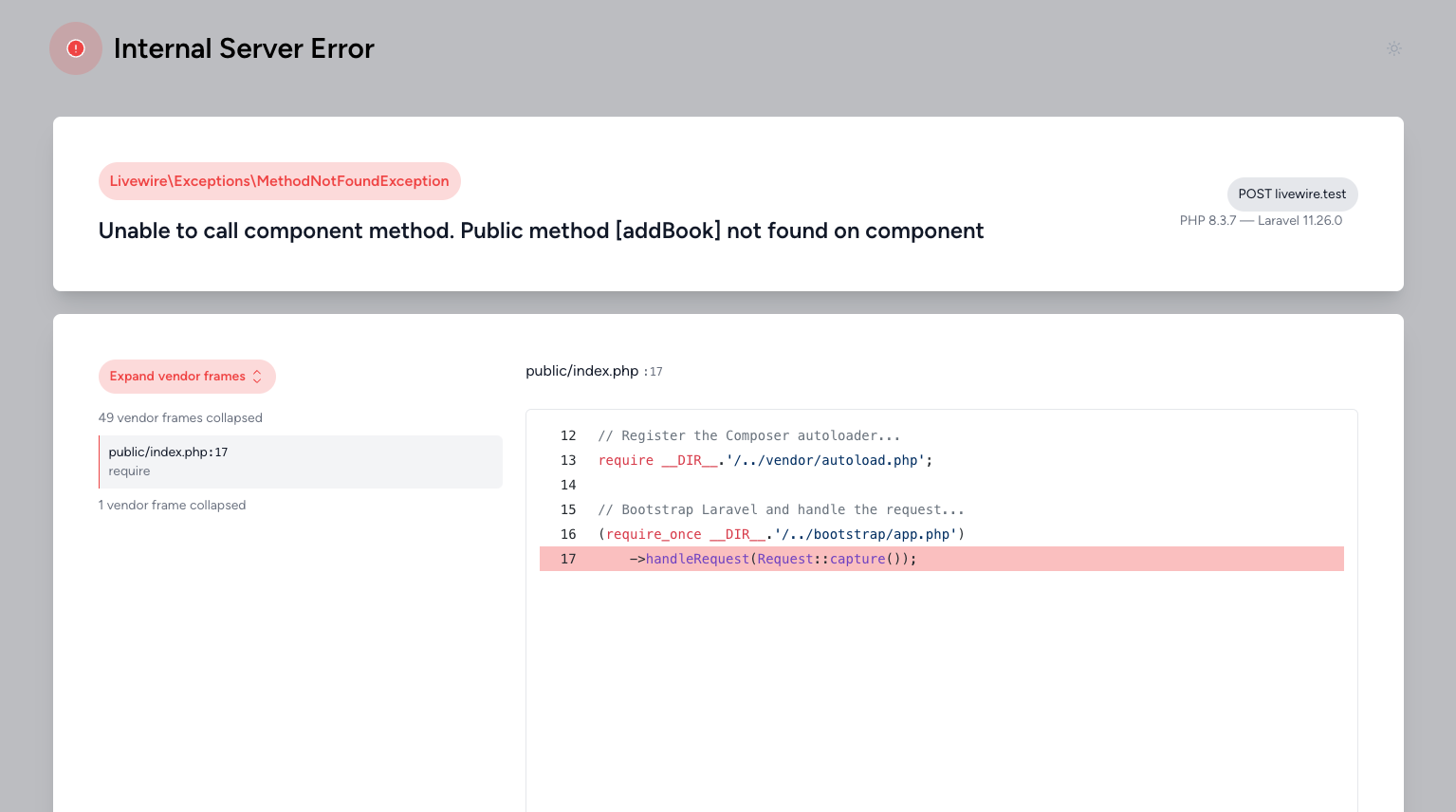Image resolution: width=1456 pixels, height=812 pixels.
Task: Select the public/index.php:17 stack frame
Action: 301,462
